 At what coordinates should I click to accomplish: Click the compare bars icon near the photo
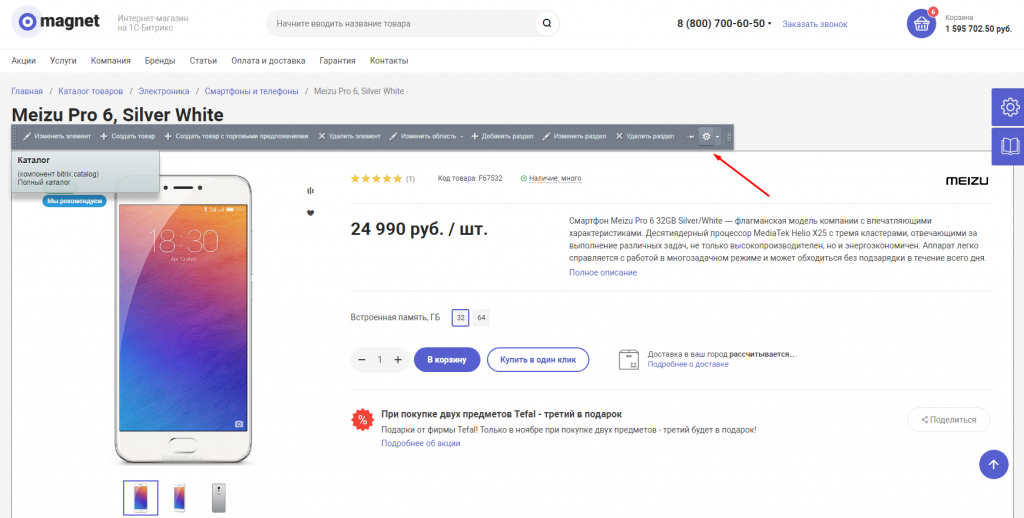tap(310, 191)
